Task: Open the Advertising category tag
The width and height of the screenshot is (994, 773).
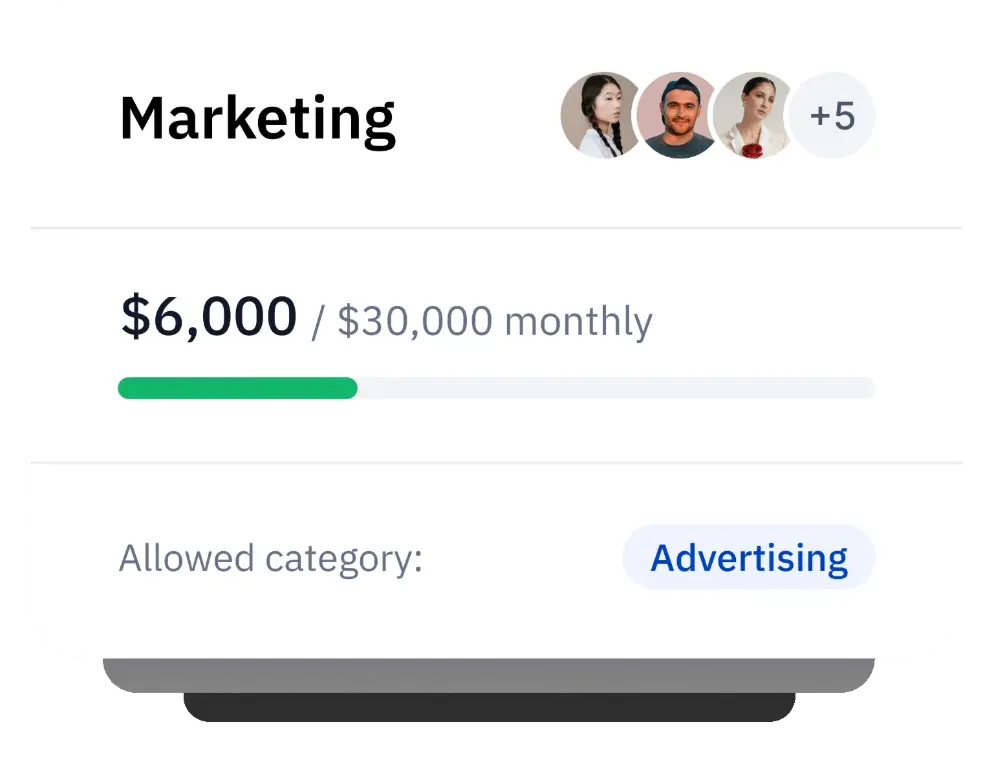Action: (x=749, y=557)
